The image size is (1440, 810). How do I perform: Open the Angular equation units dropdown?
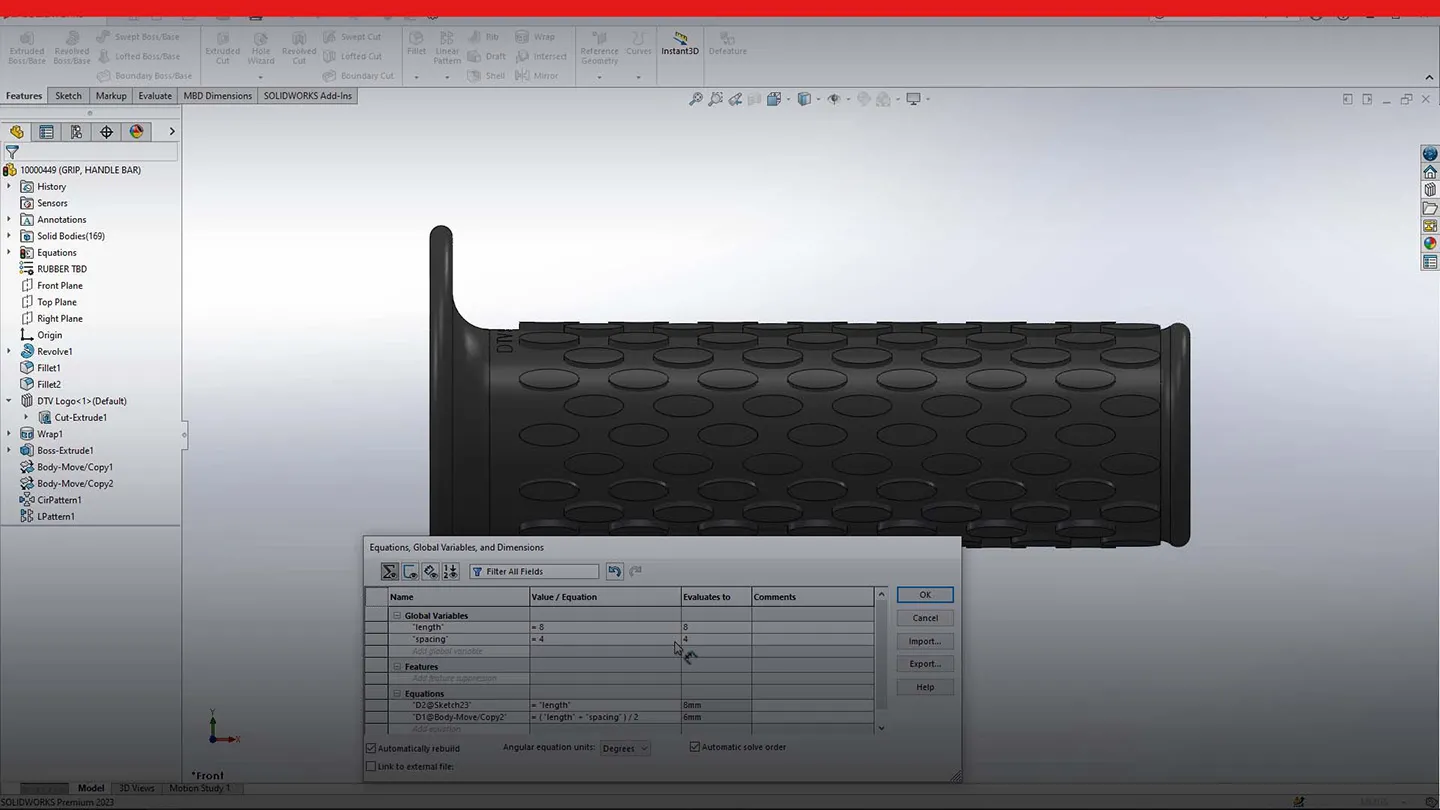coord(644,747)
